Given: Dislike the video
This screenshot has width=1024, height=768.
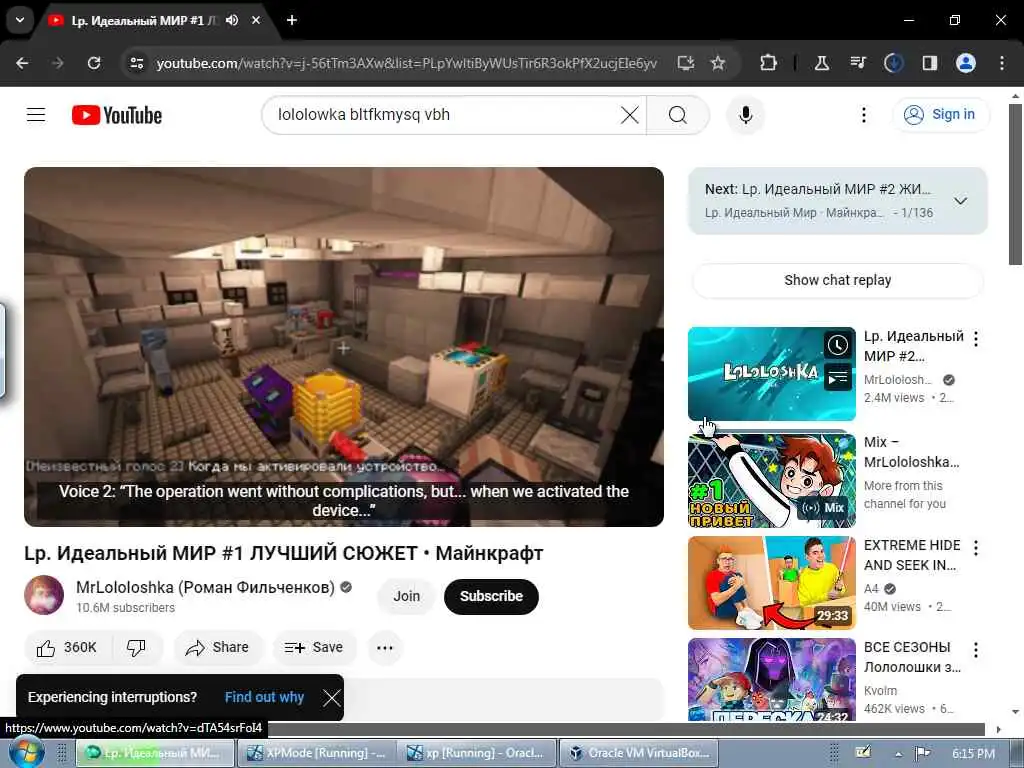Looking at the screenshot, I should pyautogui.click(x=136, y=647).
